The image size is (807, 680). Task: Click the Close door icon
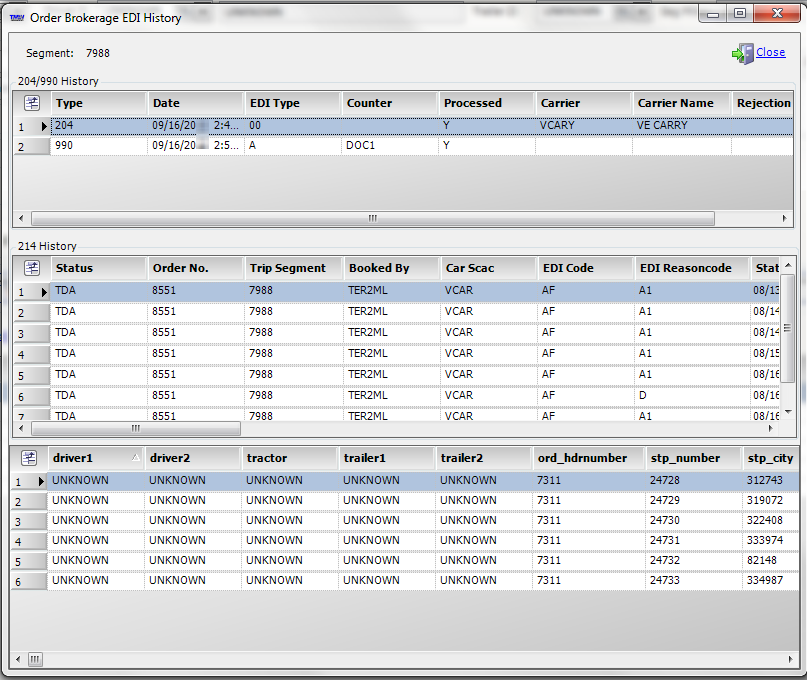click(742, 53)
